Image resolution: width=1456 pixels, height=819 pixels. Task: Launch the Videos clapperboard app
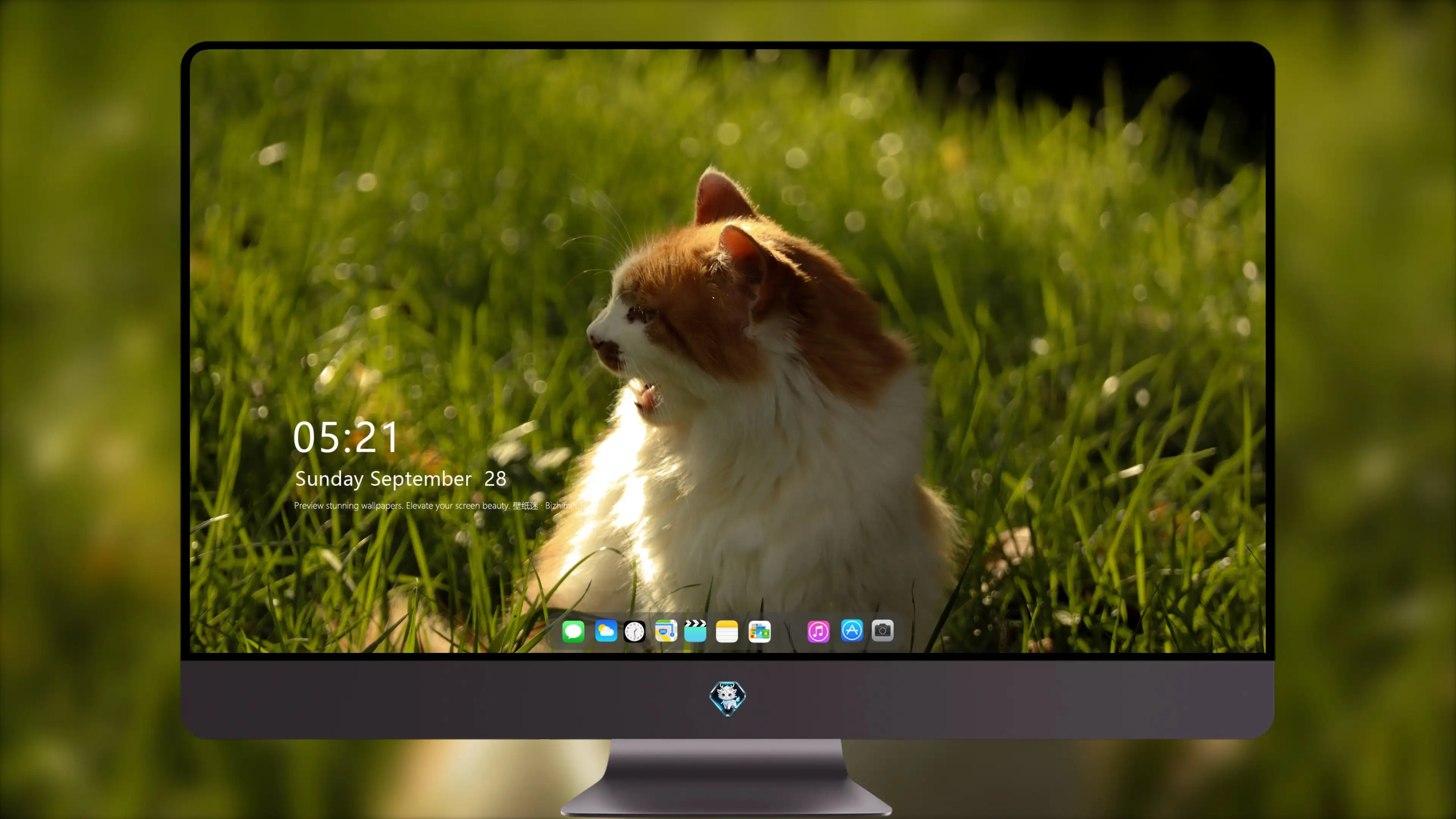click(x=695, y=631)
